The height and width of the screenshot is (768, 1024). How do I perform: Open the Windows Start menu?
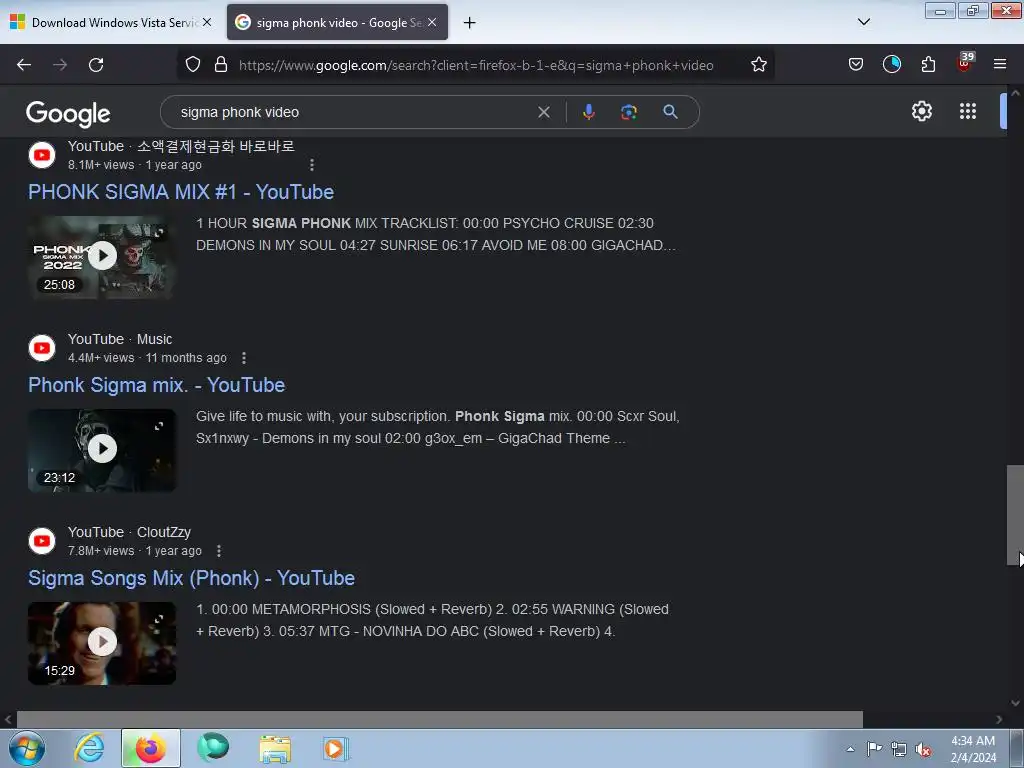tap(27, 748)
